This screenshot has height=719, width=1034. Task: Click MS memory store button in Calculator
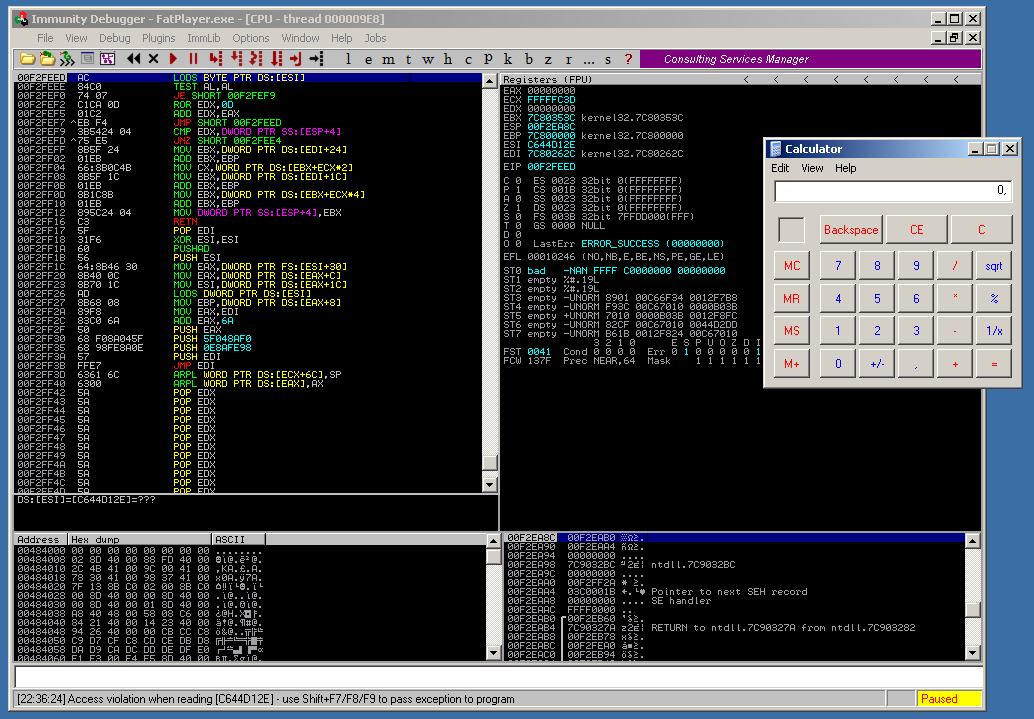pos(792,330)
